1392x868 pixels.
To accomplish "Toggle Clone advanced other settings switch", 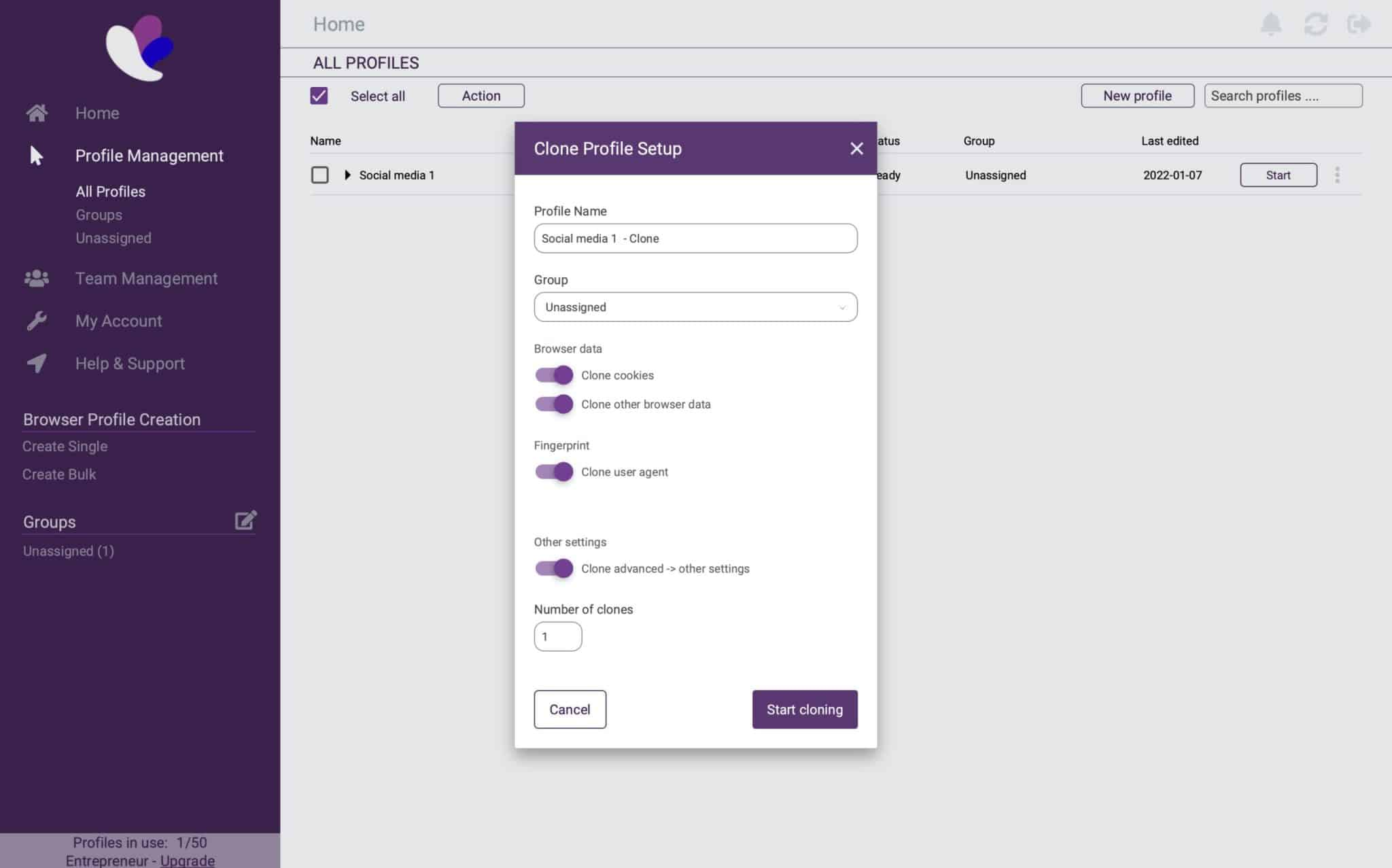I will [x=554, y=568].
